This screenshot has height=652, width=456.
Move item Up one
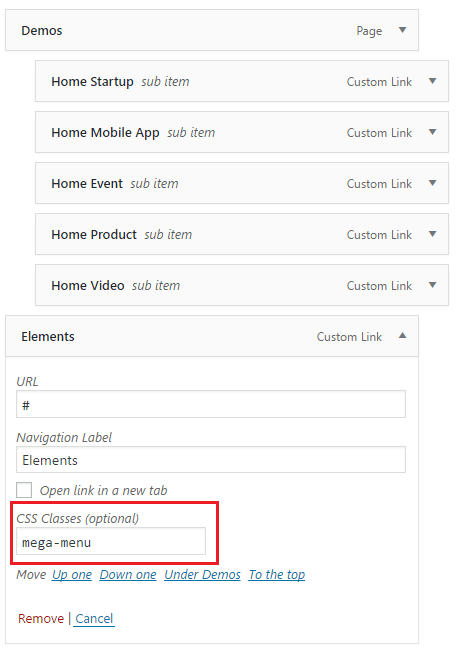click(x=72, y=575)
